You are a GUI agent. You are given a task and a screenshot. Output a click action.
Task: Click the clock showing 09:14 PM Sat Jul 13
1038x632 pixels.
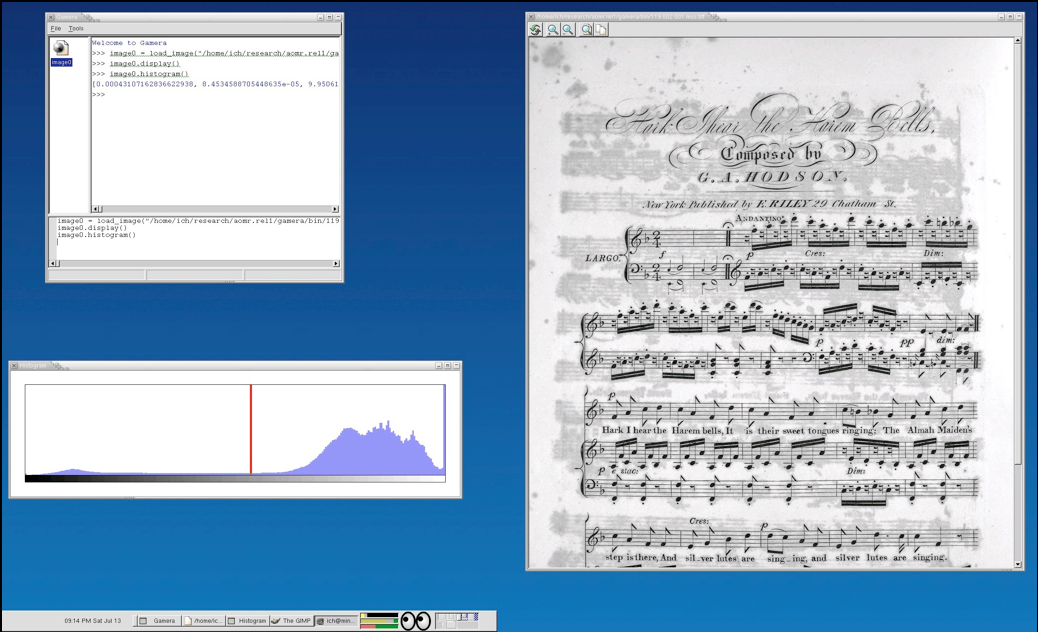pos(93,621)
